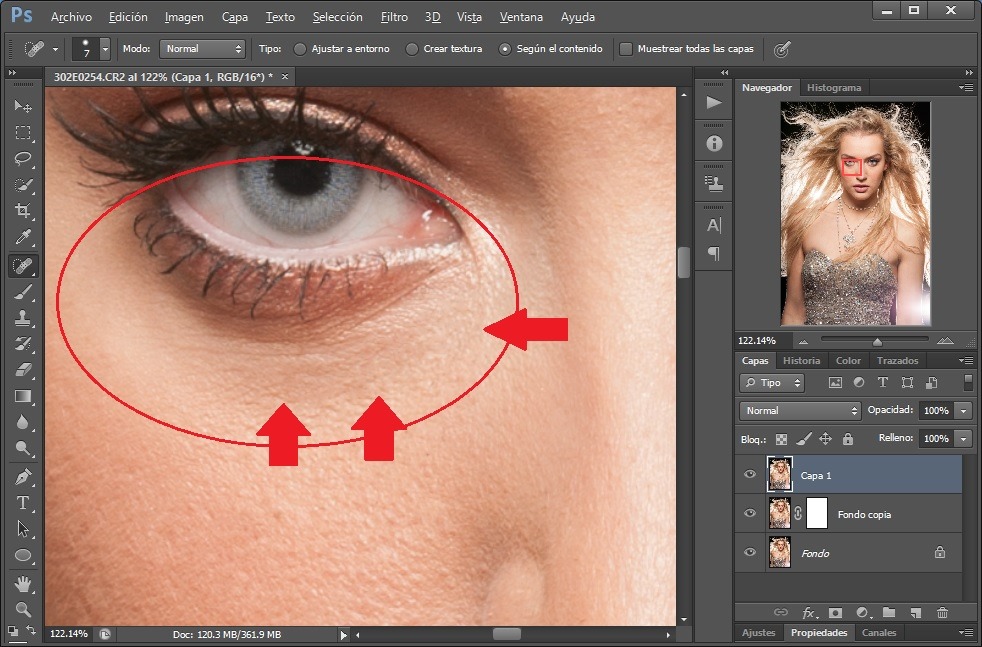Click the create new layer icon
Image resolution: width=982 pixels, height=647 pixels.
pos(915,612)
